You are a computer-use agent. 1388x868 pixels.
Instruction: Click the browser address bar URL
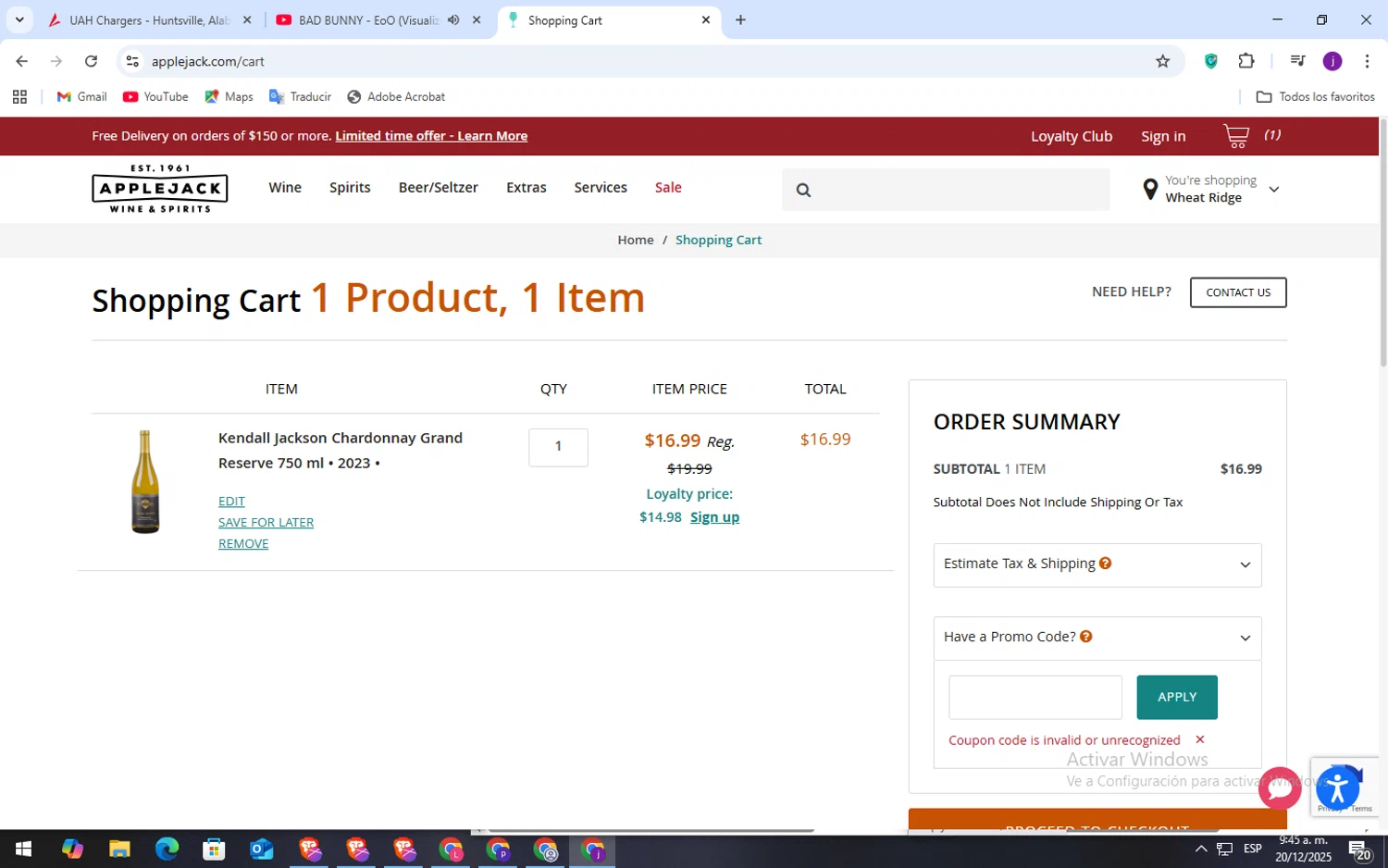coord(208,61)
